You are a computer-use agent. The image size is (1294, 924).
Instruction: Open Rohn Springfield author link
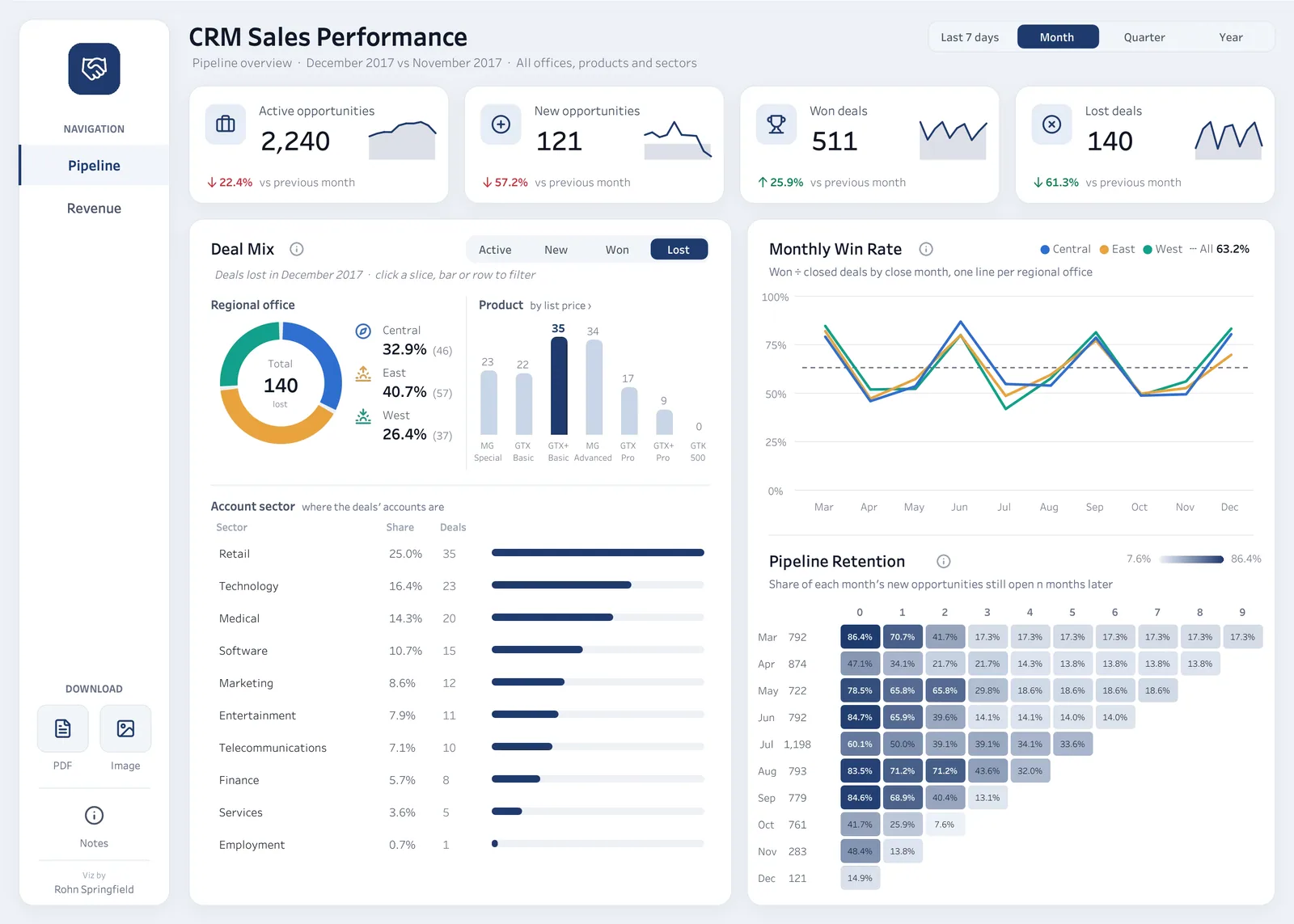point(94,889)
